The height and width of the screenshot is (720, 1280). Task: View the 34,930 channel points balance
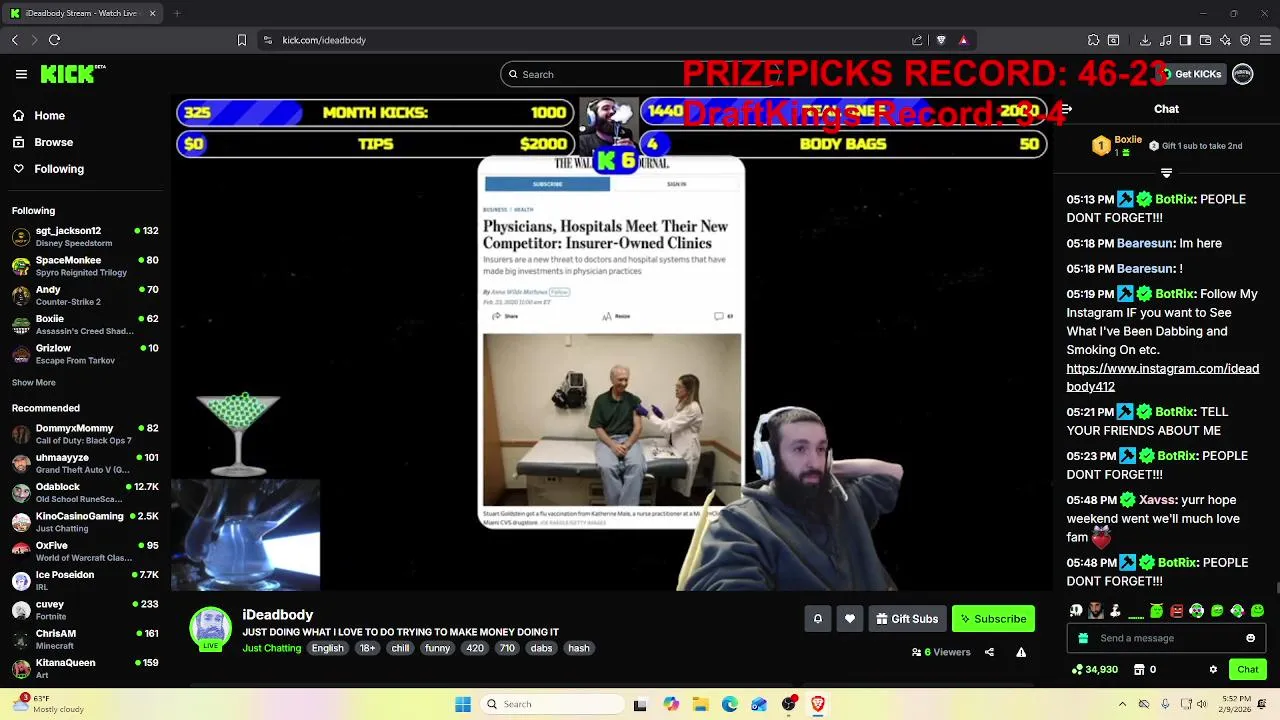pos(1094,670)
